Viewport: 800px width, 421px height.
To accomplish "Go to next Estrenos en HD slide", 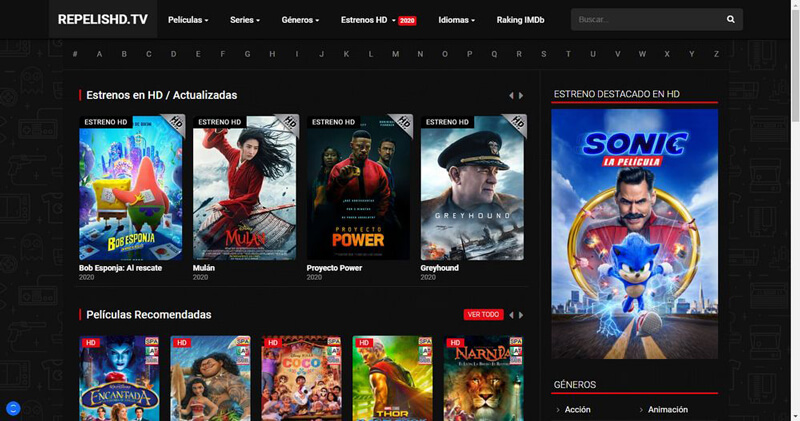I will pyautogui.click(x=521, y=95).
